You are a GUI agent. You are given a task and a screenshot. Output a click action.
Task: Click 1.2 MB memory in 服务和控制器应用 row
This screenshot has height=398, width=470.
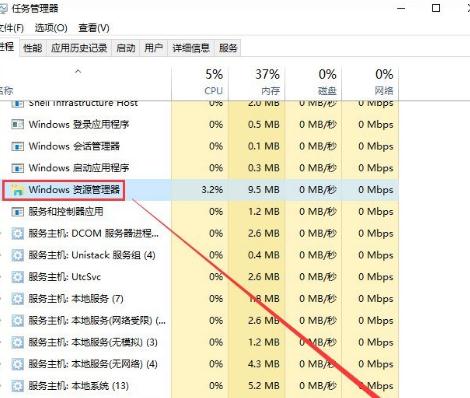pyautogui.click(x=263, y=211)
